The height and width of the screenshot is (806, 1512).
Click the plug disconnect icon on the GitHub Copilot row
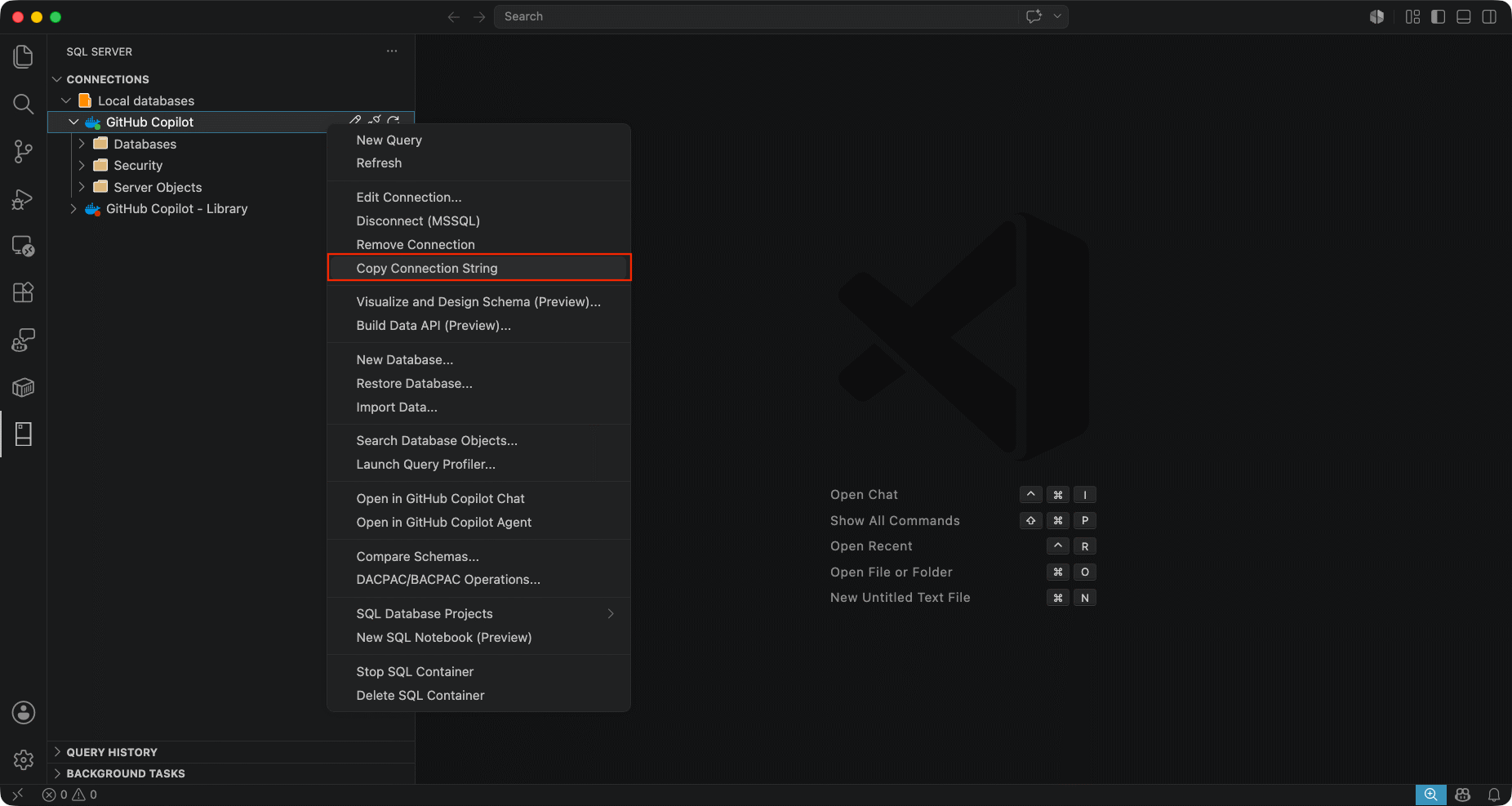point(375,121)
